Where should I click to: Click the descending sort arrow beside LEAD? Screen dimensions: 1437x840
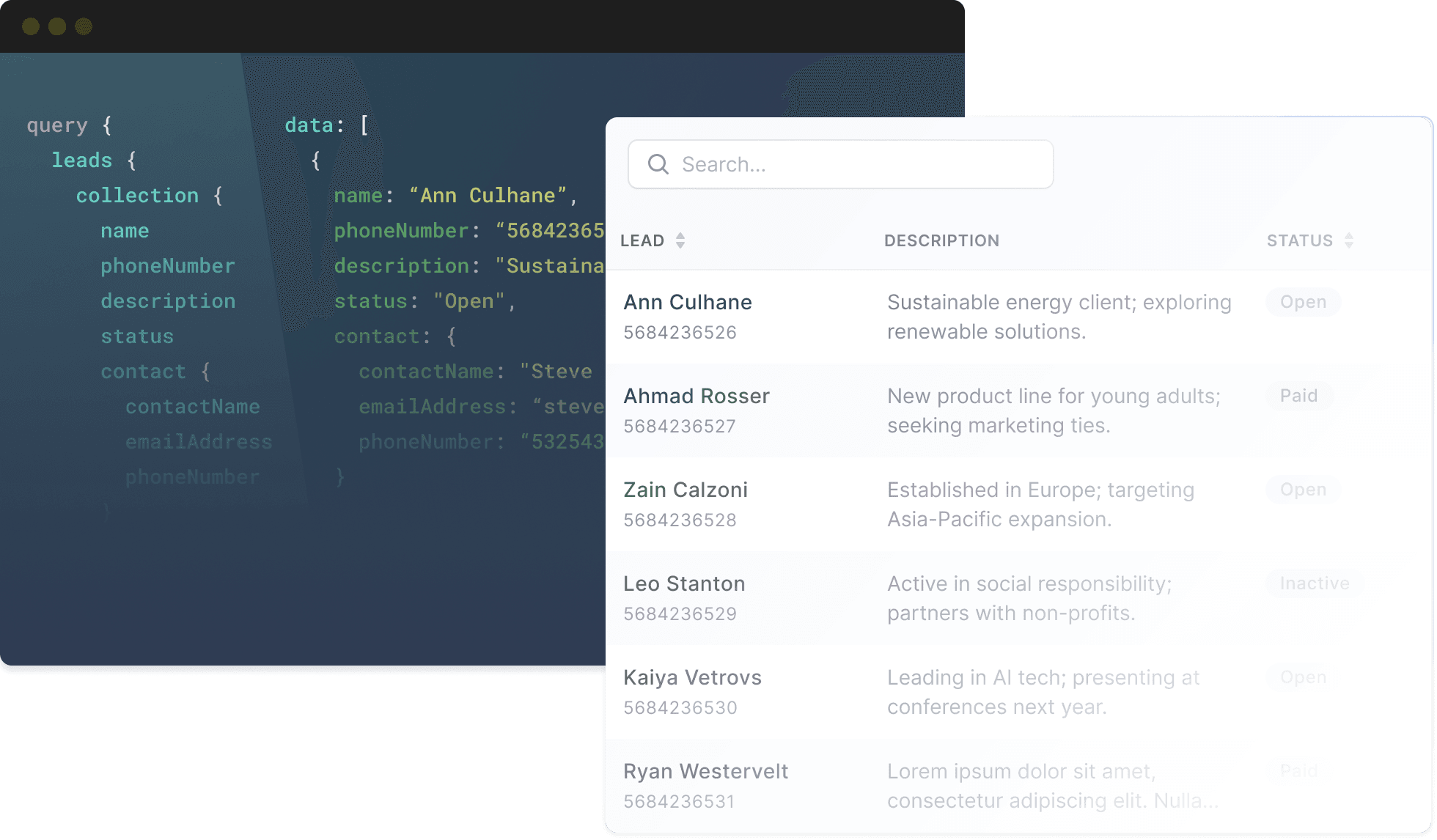pos(680,246)
